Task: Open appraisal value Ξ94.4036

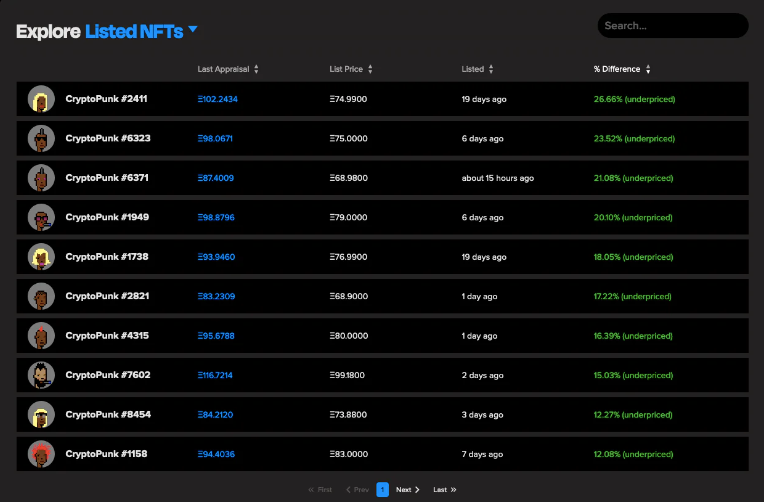Action: [216, 454]
